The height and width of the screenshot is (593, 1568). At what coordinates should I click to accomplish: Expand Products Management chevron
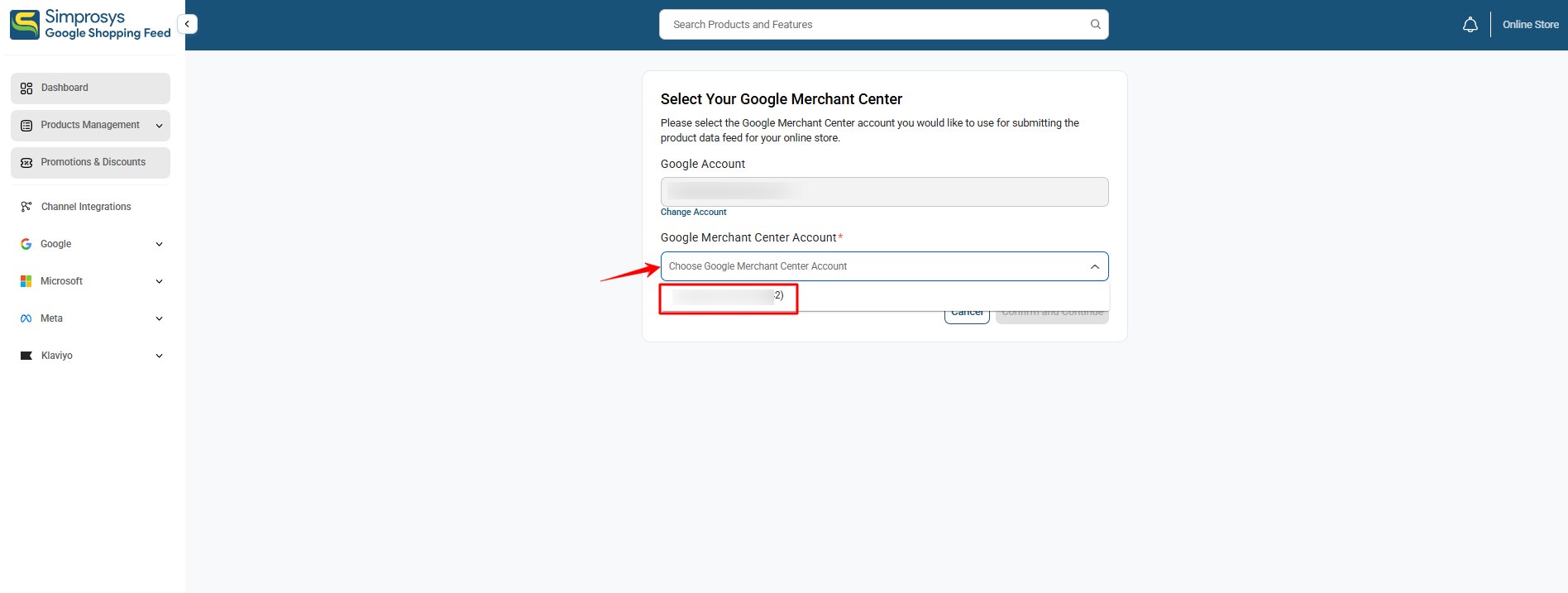[159, 126]
